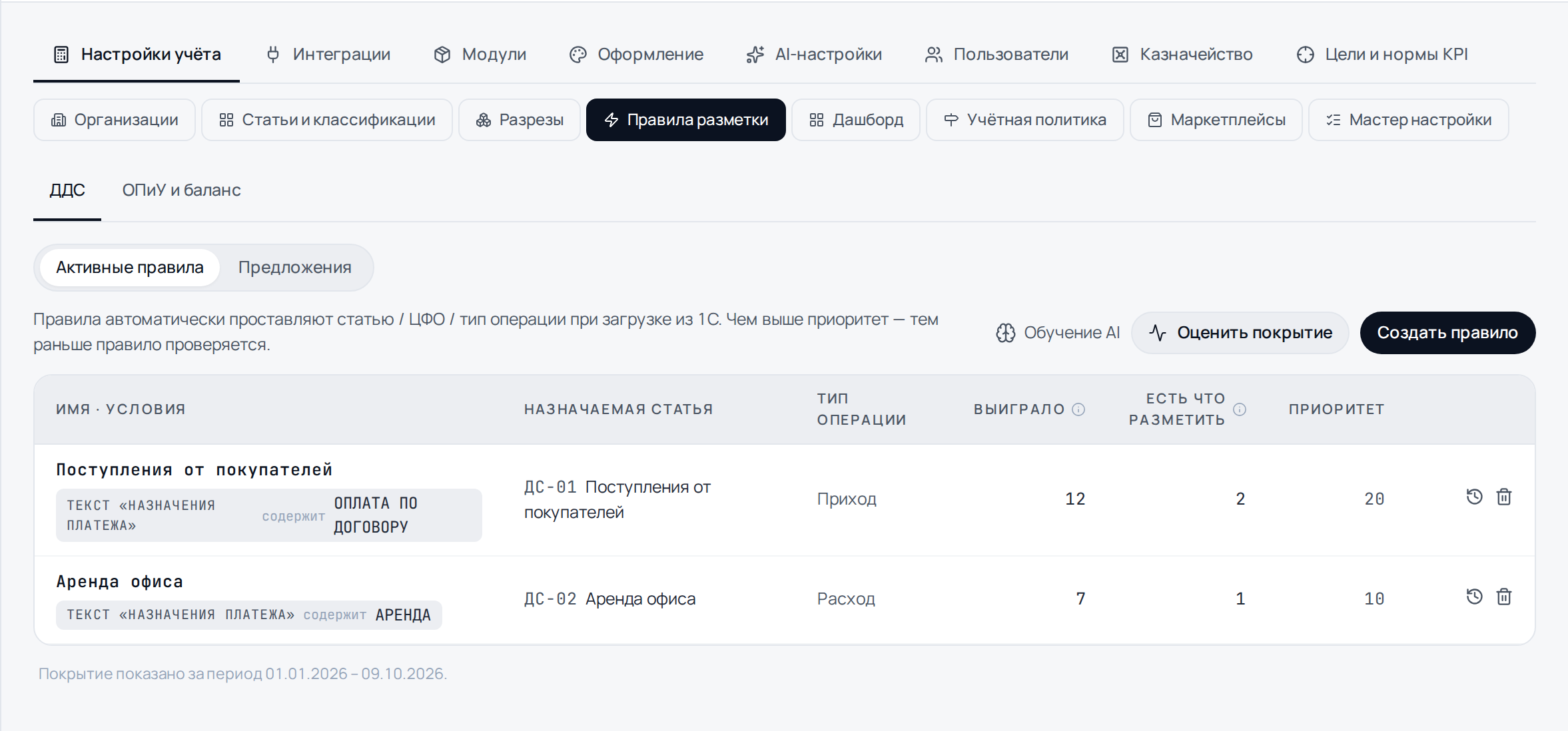
Task: Go to Учётная политика section
Action: (x=1025, y=120)
